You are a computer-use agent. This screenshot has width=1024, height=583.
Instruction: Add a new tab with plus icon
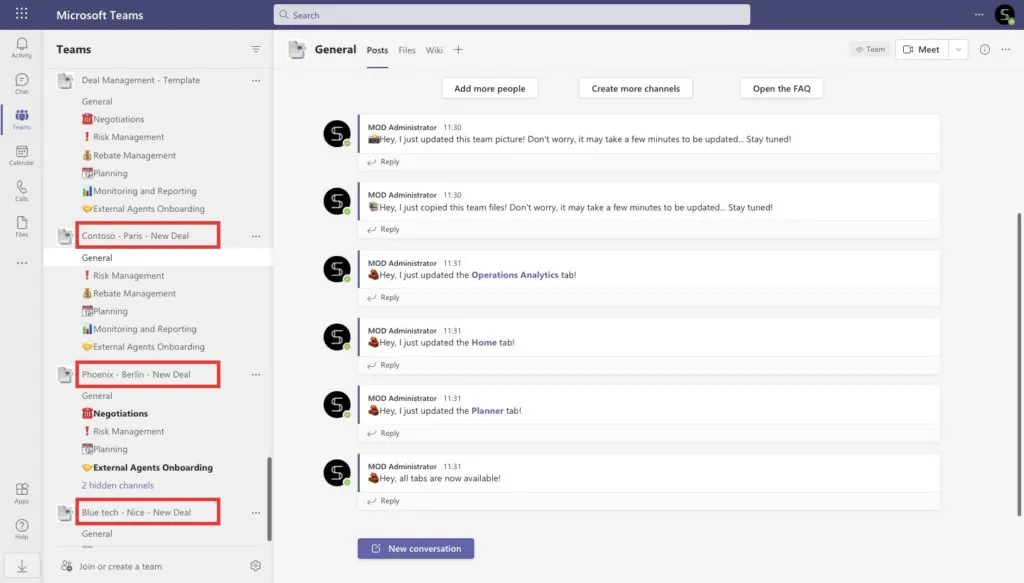458,50
